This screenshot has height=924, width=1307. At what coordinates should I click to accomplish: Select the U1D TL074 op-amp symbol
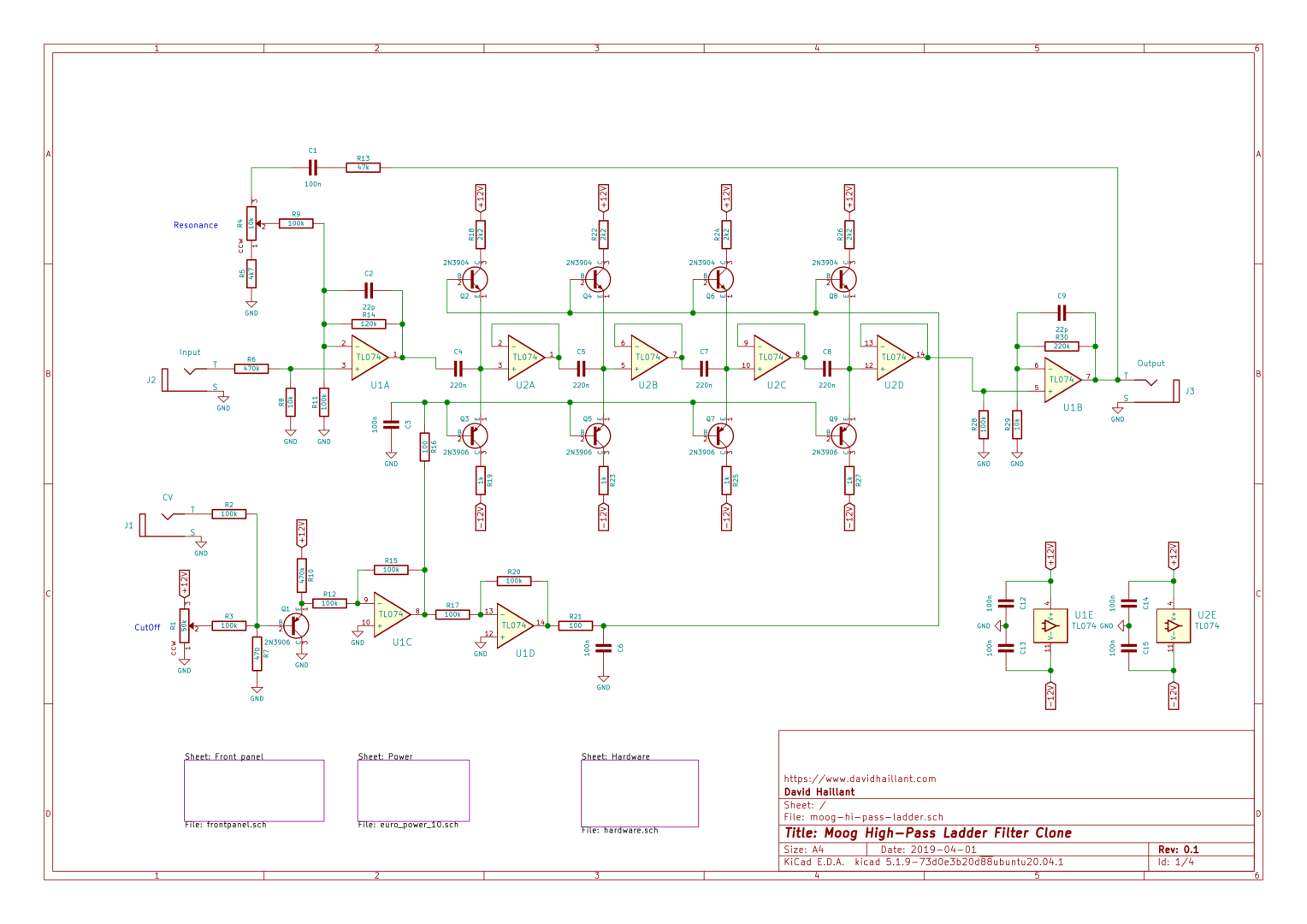click(515, 625)
